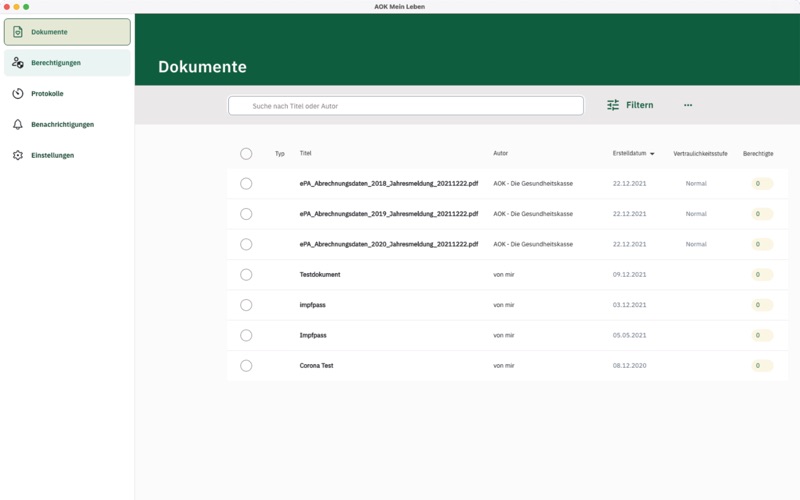Sort by Erstelldatum column header
The image size is (800, 500).
[629, 153]
